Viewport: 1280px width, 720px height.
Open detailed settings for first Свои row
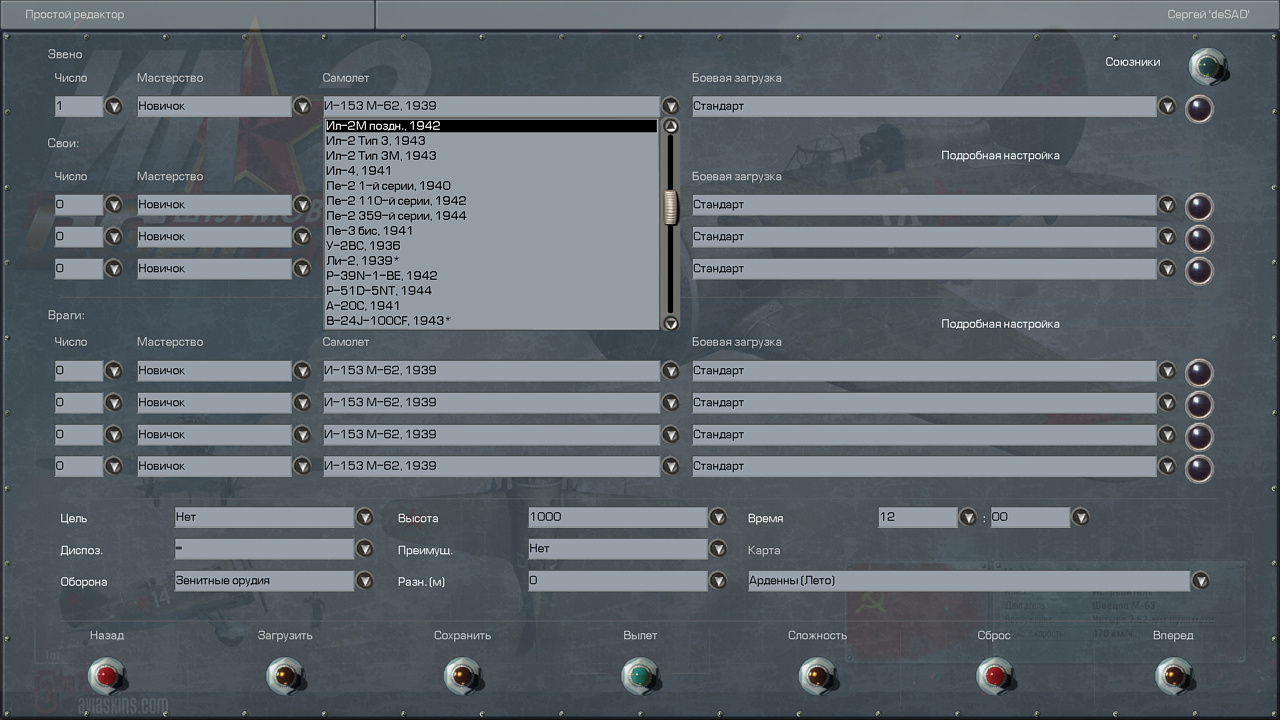pyautogui.click(x=1199, y=207)
